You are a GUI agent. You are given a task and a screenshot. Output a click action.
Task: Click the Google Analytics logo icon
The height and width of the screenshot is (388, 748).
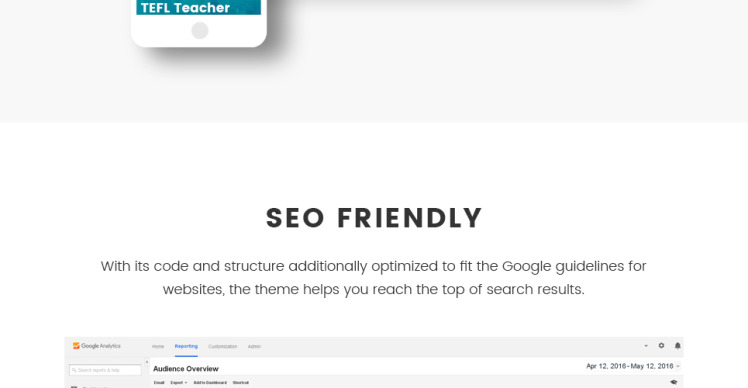(x=76, y=346)
